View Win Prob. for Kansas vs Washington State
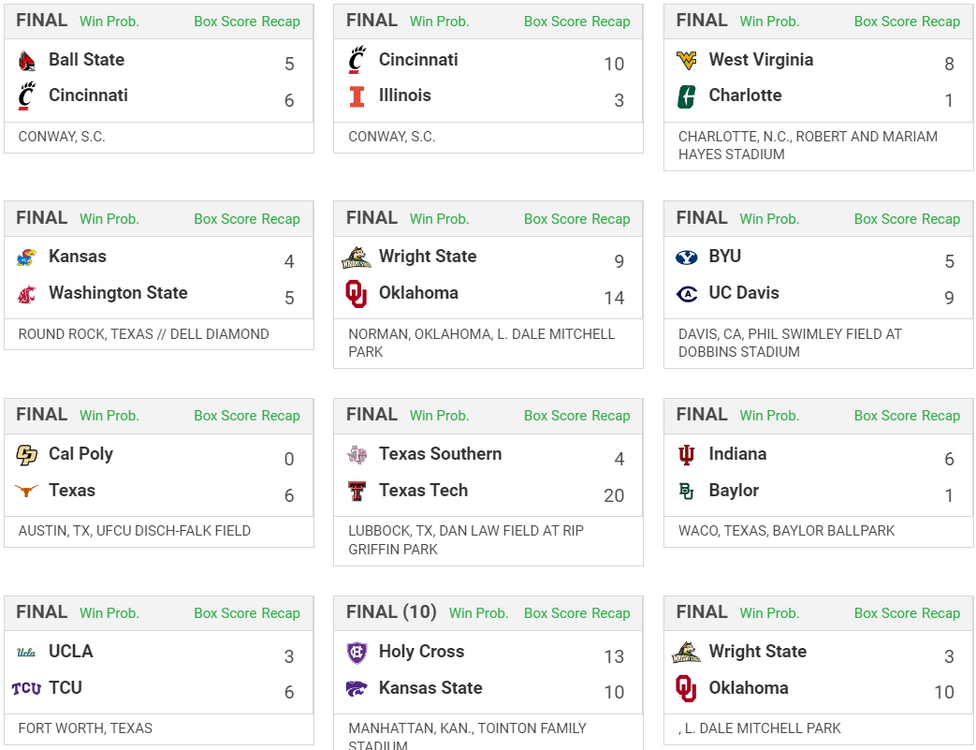Viewport: 976px width, 750px height. click(109, 219)
